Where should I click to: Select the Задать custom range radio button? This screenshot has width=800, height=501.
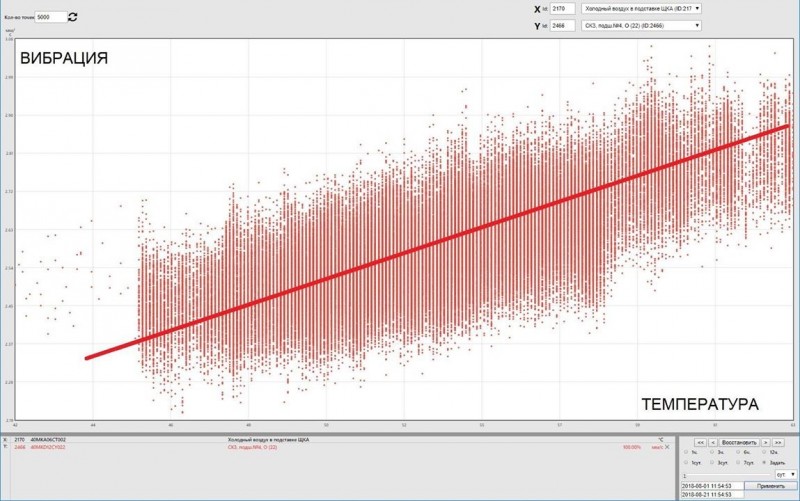point(764,462)
